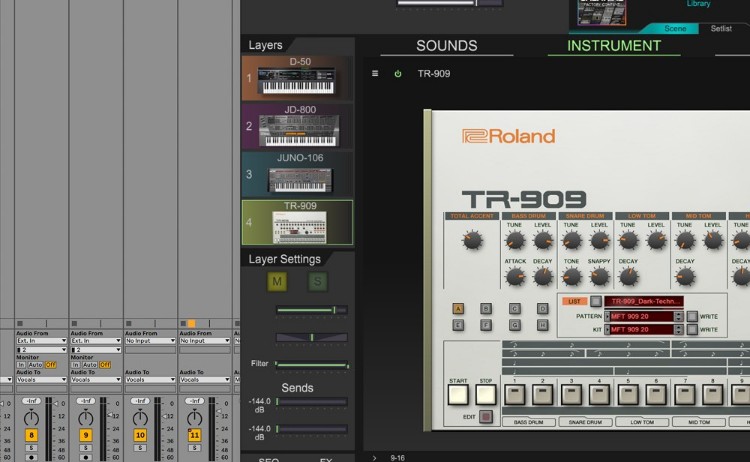Select the SNARE DRUM instrument tab
Image resolution: width=750 pixels, height=462 pixels.
click(x=585, y=422)
